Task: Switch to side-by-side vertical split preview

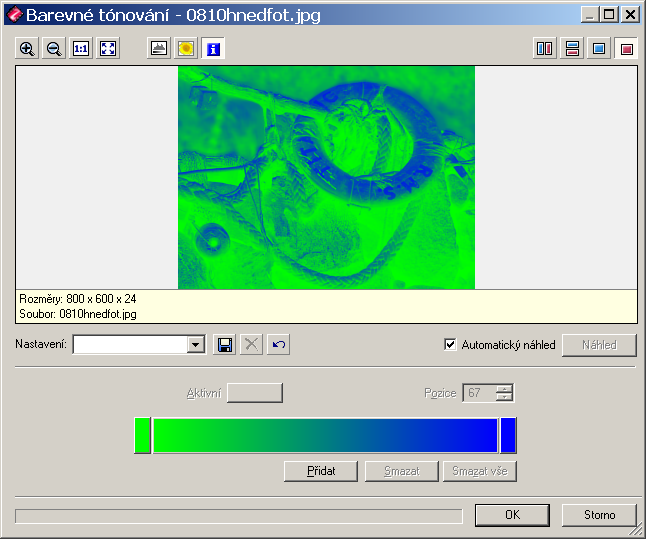Action: point(544,48)
